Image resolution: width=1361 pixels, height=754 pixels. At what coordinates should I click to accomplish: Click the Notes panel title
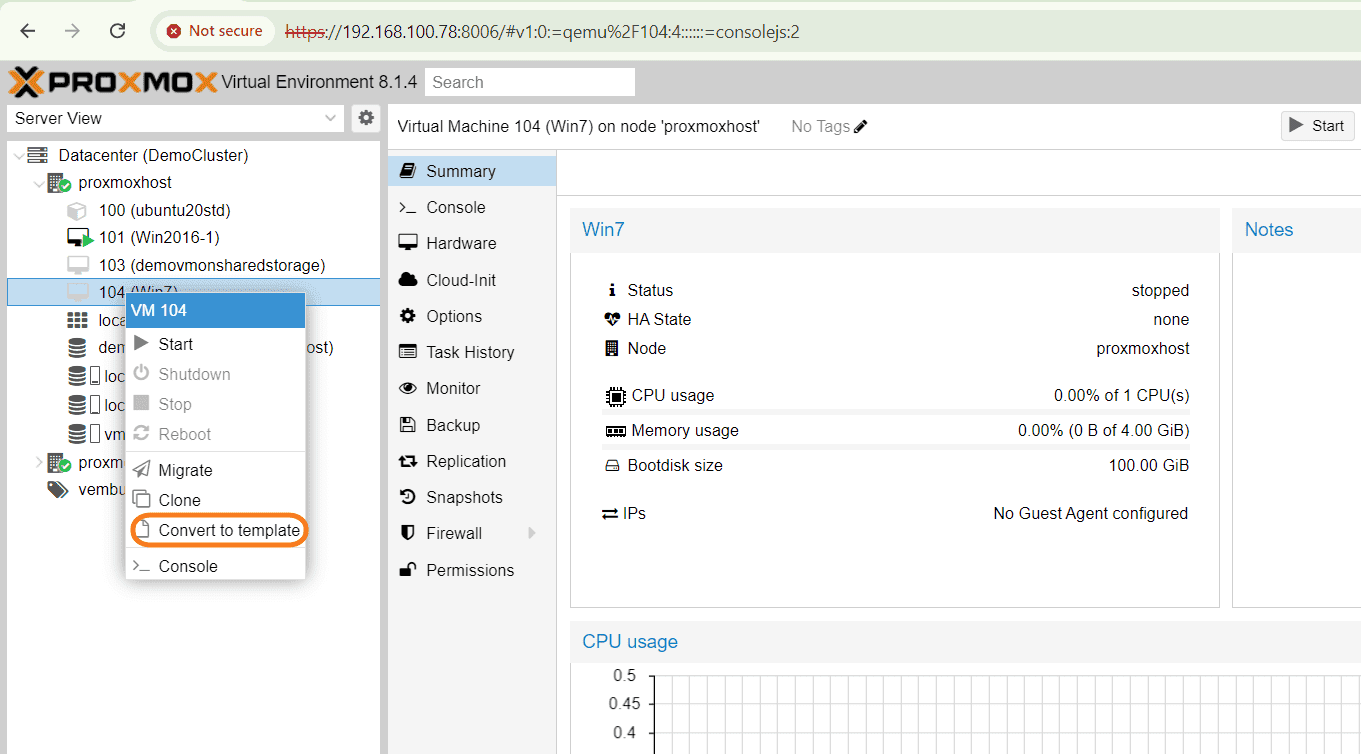tap(1269, 229)
